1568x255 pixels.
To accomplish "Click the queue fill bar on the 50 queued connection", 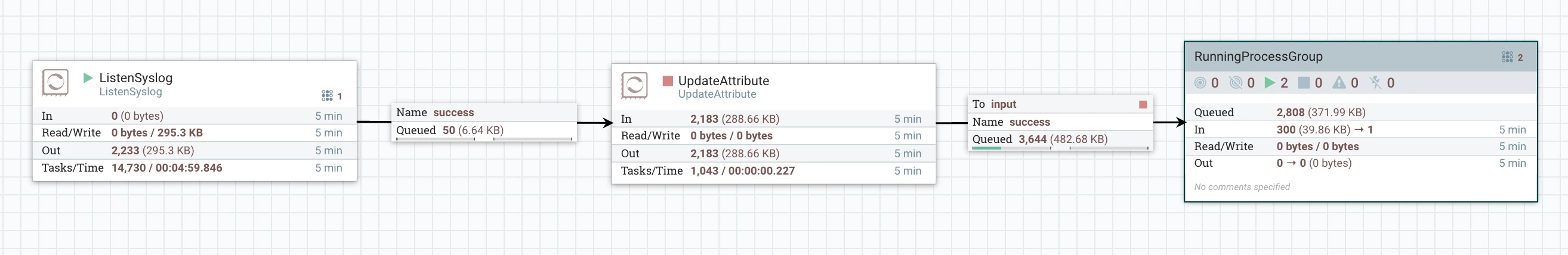I will (x=484, y=139).
